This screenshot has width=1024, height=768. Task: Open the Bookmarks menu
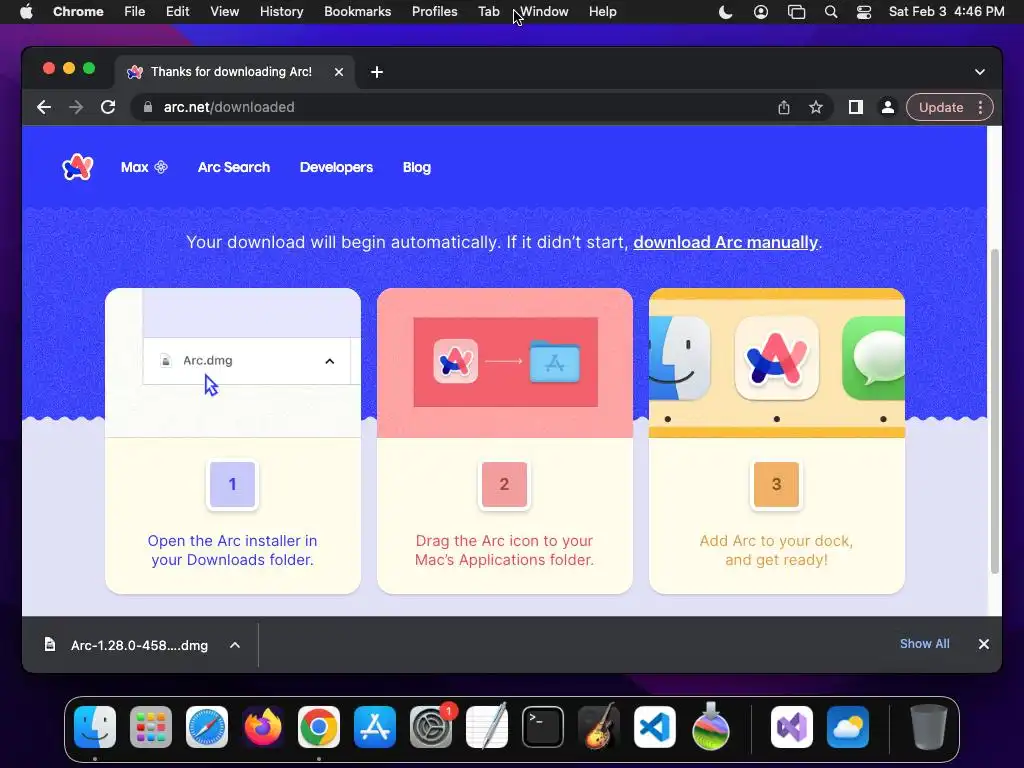[x=357, y=12]
